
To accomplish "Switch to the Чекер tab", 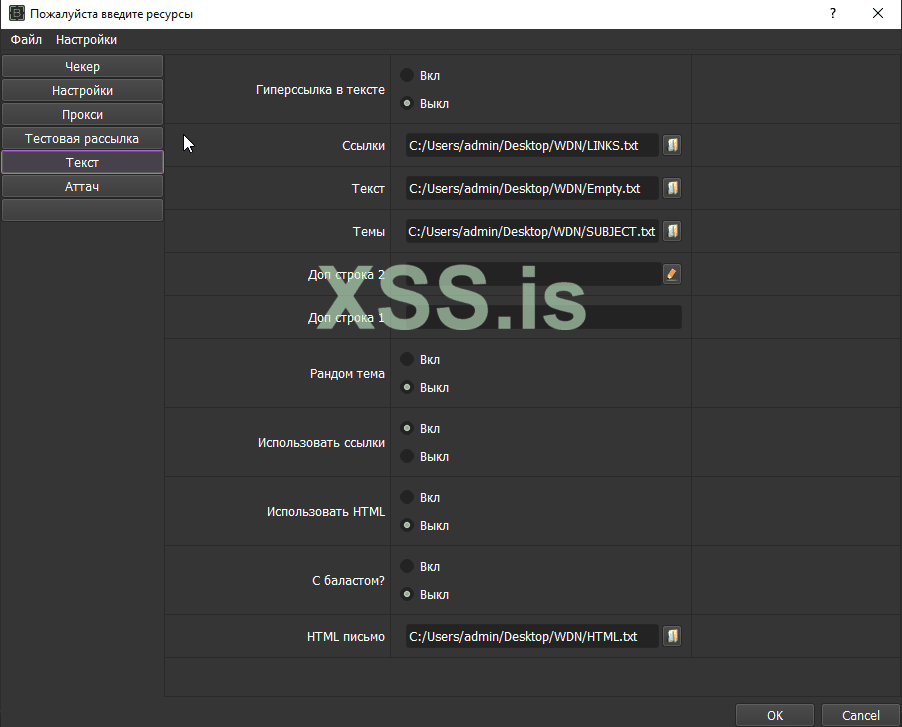I will [x=82, y=66].
